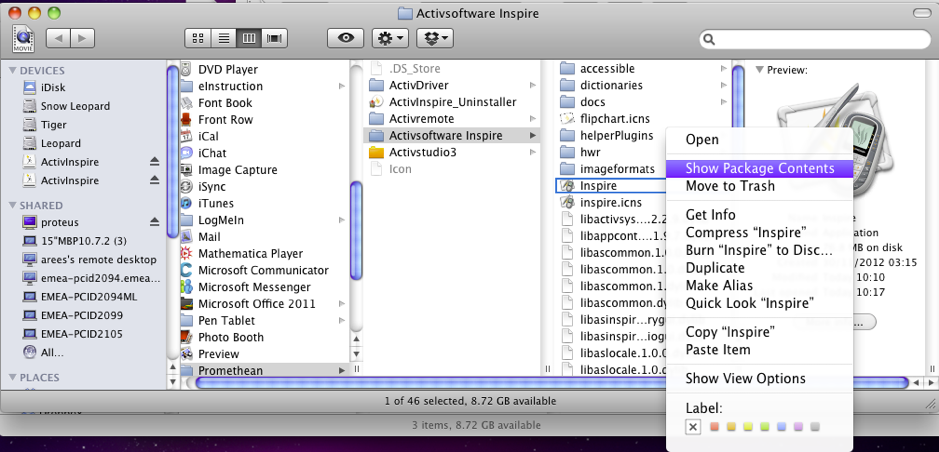Open the Action gear menu
The width and height of the screenshot is (939, 452).
pos(390,38)
